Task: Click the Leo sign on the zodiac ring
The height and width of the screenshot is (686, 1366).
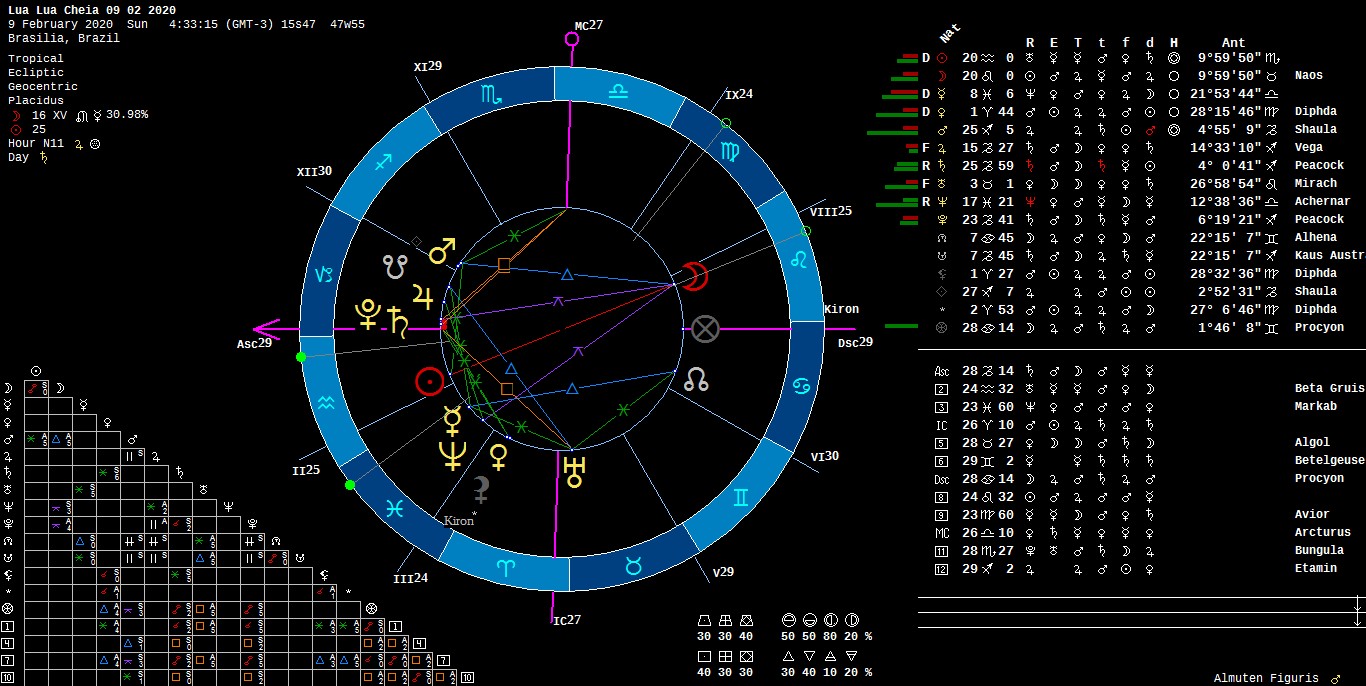Action: point(798,258)
